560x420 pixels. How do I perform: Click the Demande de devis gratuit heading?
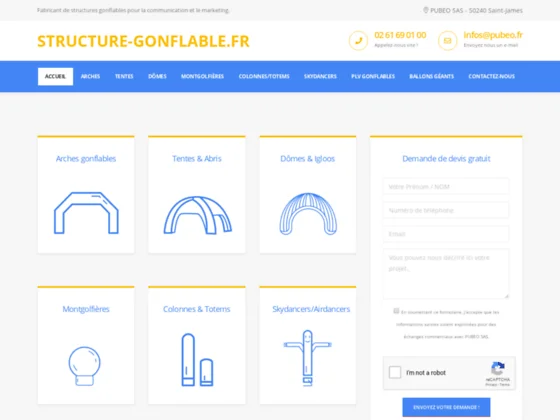point(446,159)
